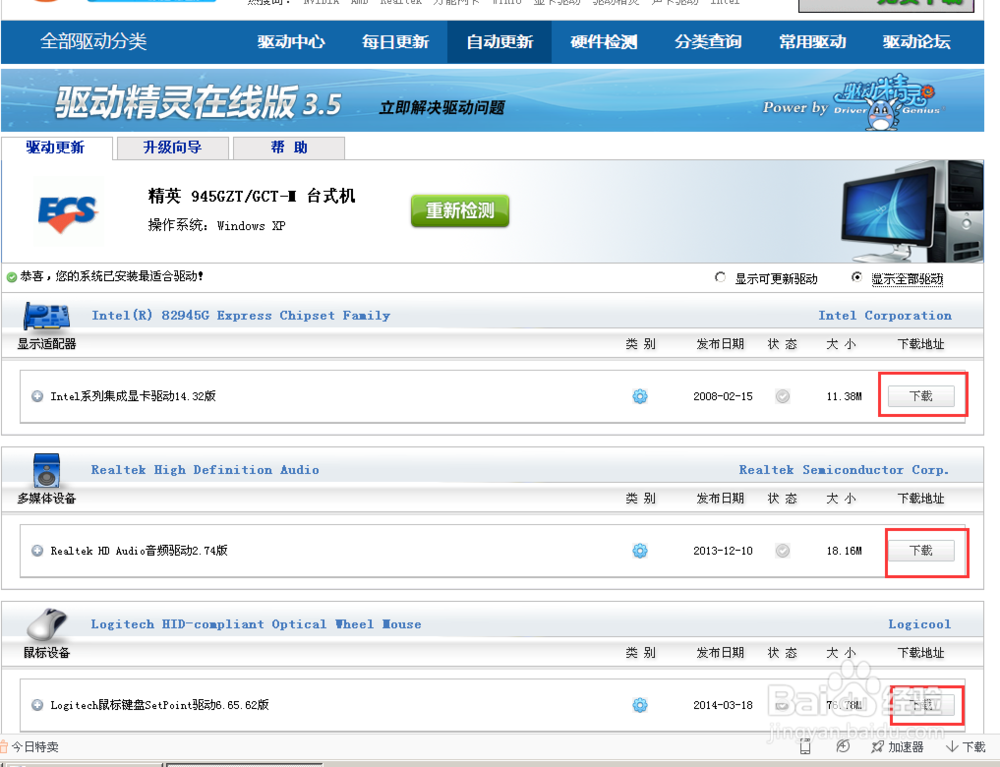Select the 显示可更新驱动 radio button

[x=720, y=277]
